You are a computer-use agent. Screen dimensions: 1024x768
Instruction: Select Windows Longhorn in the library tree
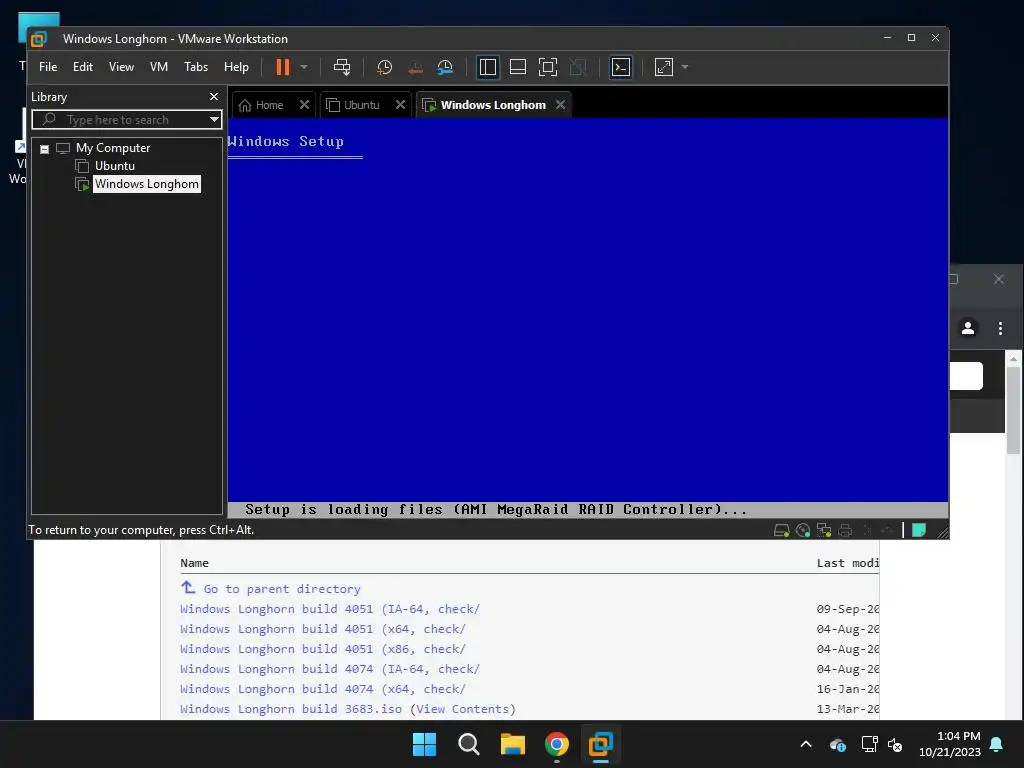146,184
